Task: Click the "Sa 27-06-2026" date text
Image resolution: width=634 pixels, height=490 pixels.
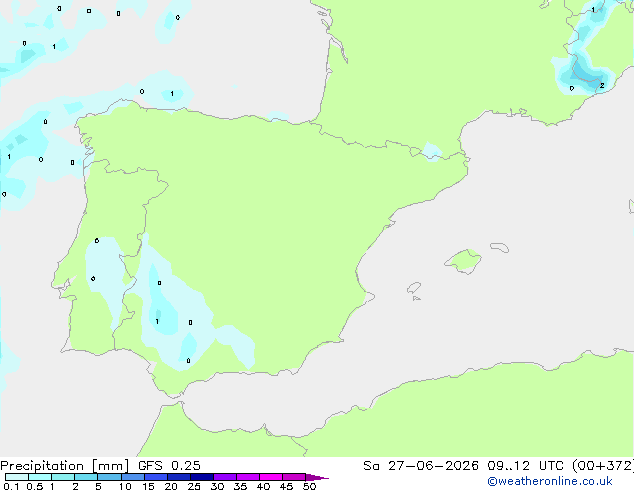Action: click(x=421, y=466)
